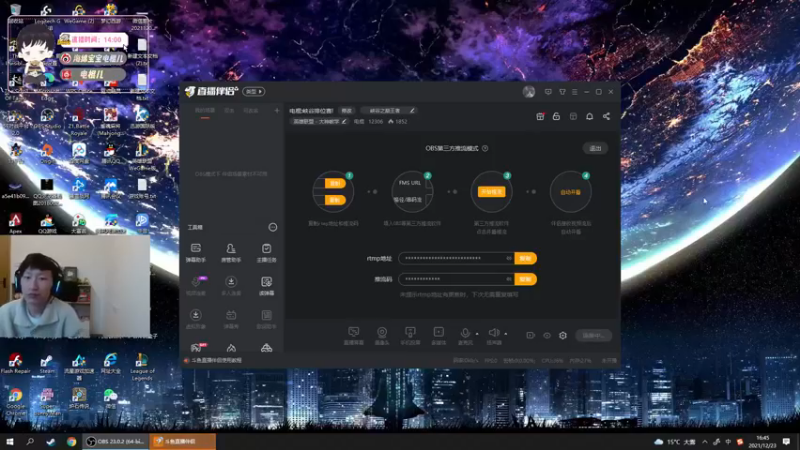Edit the game category with its pencil icon
This screenshot has height=450, width=800.
[344, 121]
